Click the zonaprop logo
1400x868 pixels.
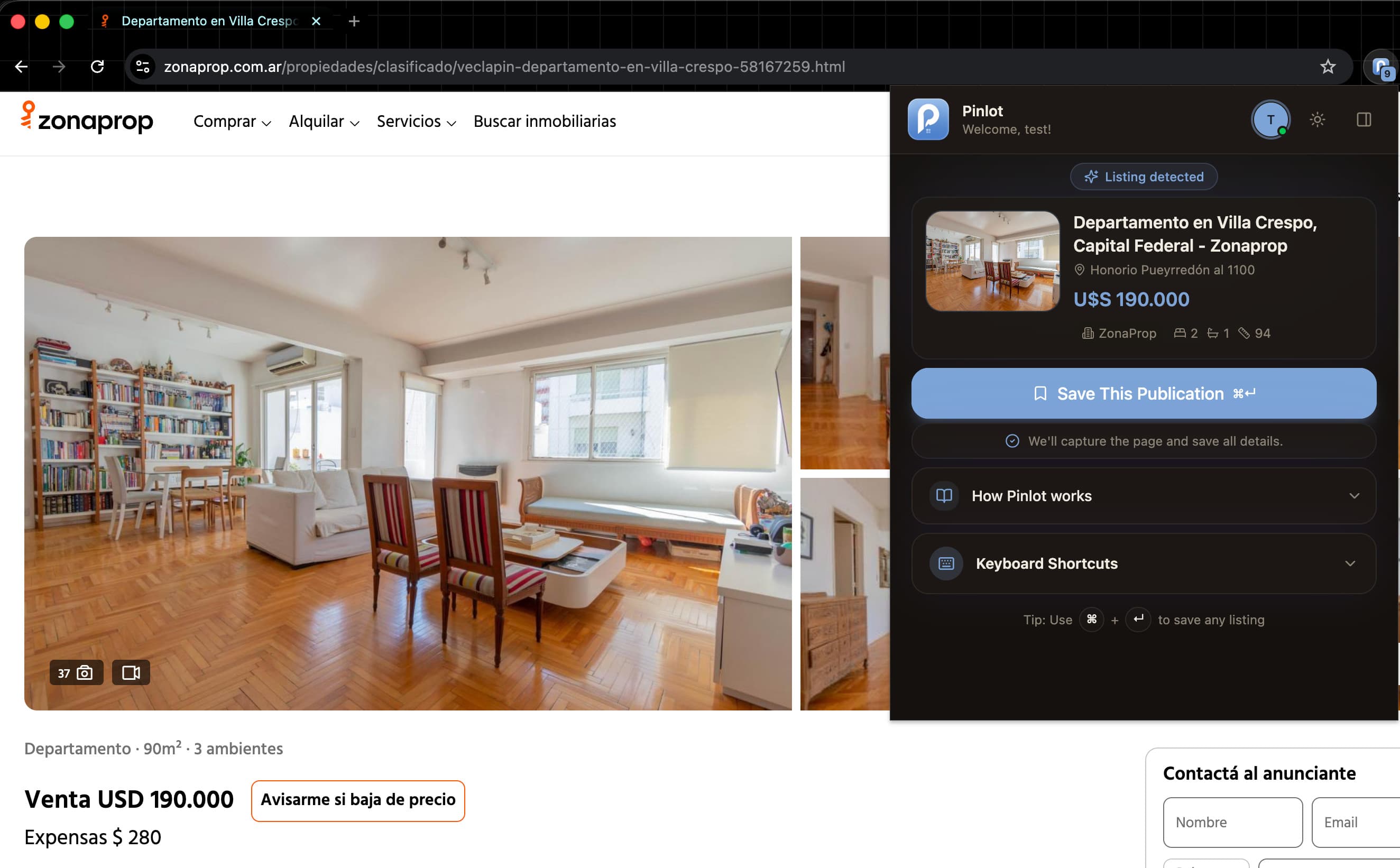(87, 118)
